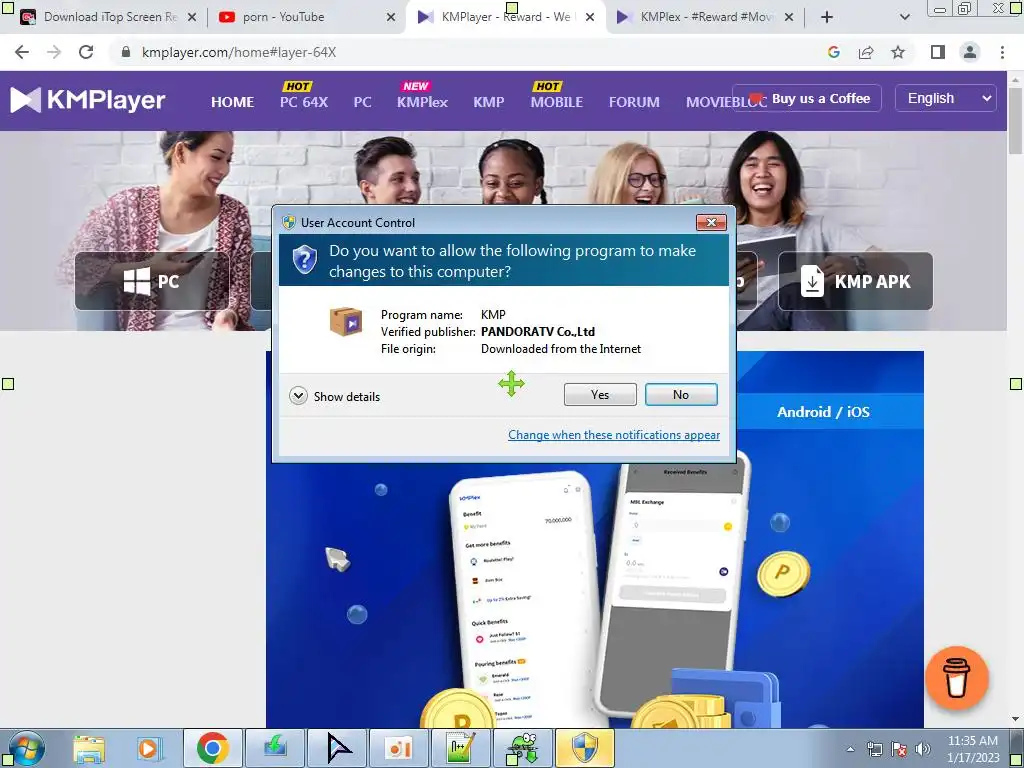Click the KMPlayer logo
The height and width of the screenshot is (768, 1024).
point(88,100)
